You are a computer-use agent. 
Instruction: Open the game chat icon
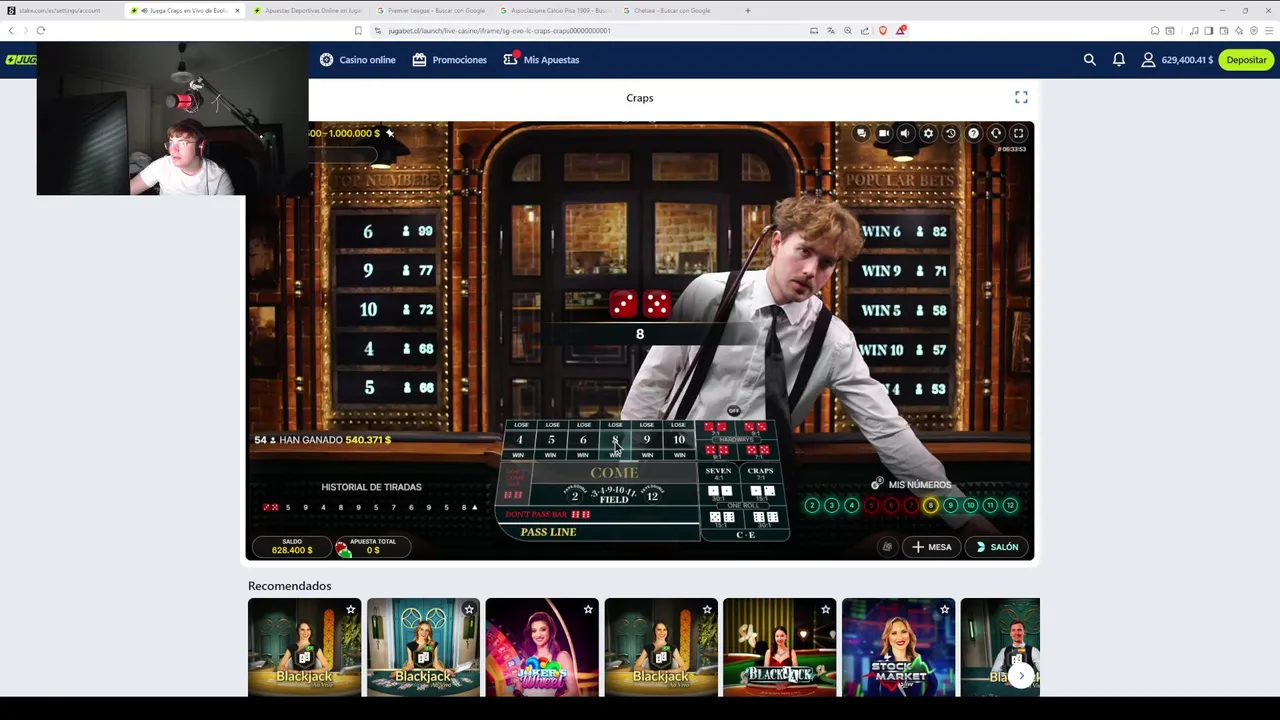tap(861, 133)
